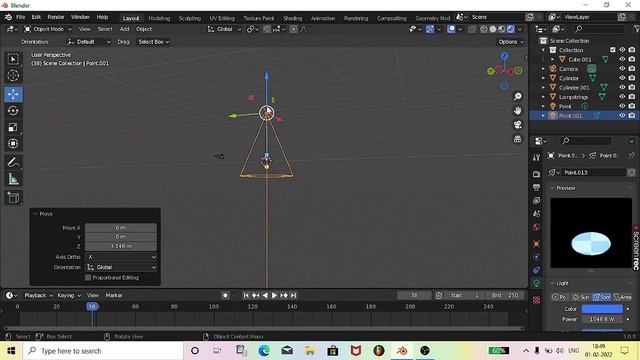
Task: Switch orthographic/perspective grid icon
Action: tap(518, 139)
